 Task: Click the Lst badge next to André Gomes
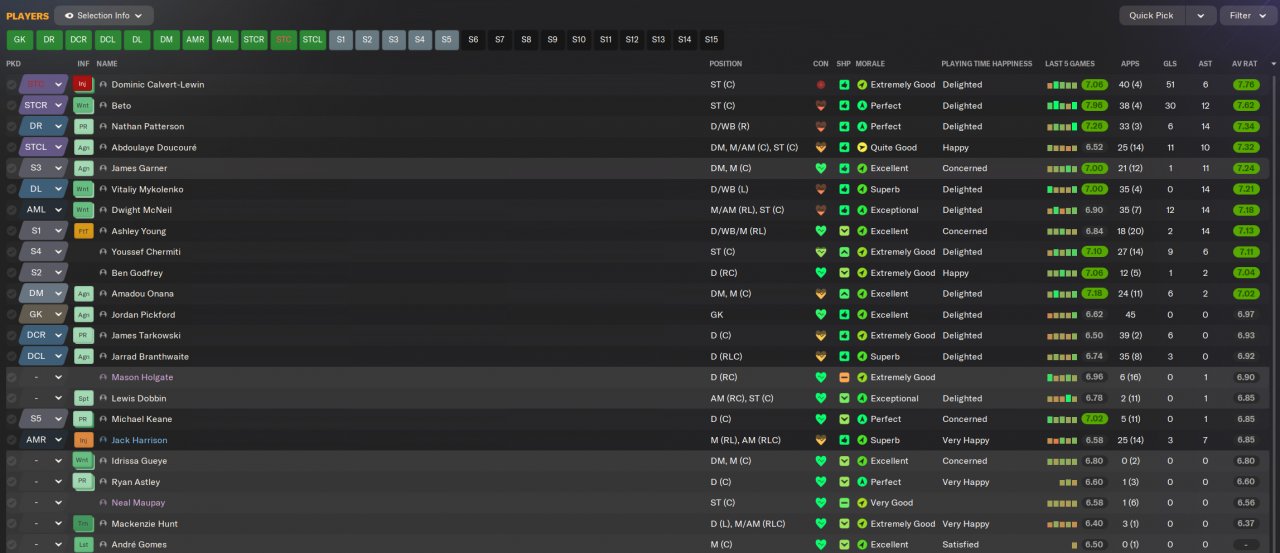click(84, 545)
